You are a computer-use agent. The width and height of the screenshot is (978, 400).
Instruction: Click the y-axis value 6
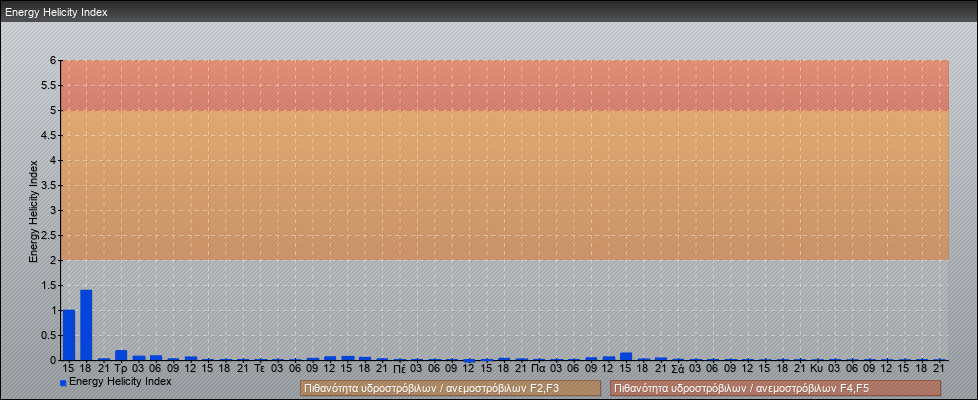tap(54, 61)
